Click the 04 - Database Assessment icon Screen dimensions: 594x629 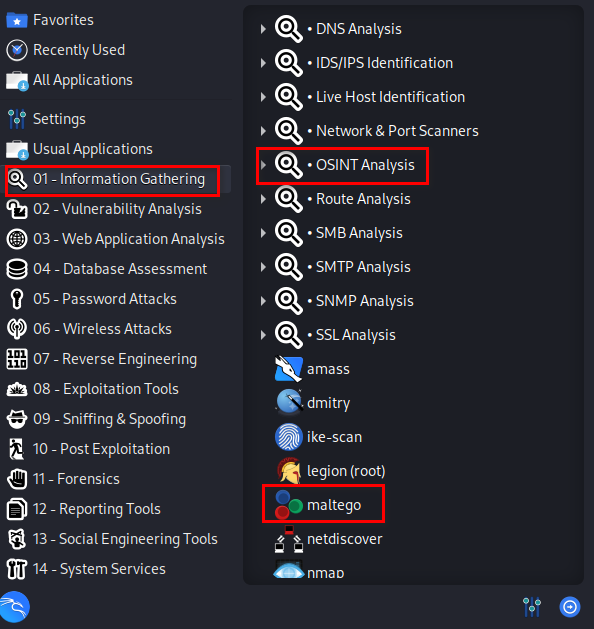pos(17,269)
